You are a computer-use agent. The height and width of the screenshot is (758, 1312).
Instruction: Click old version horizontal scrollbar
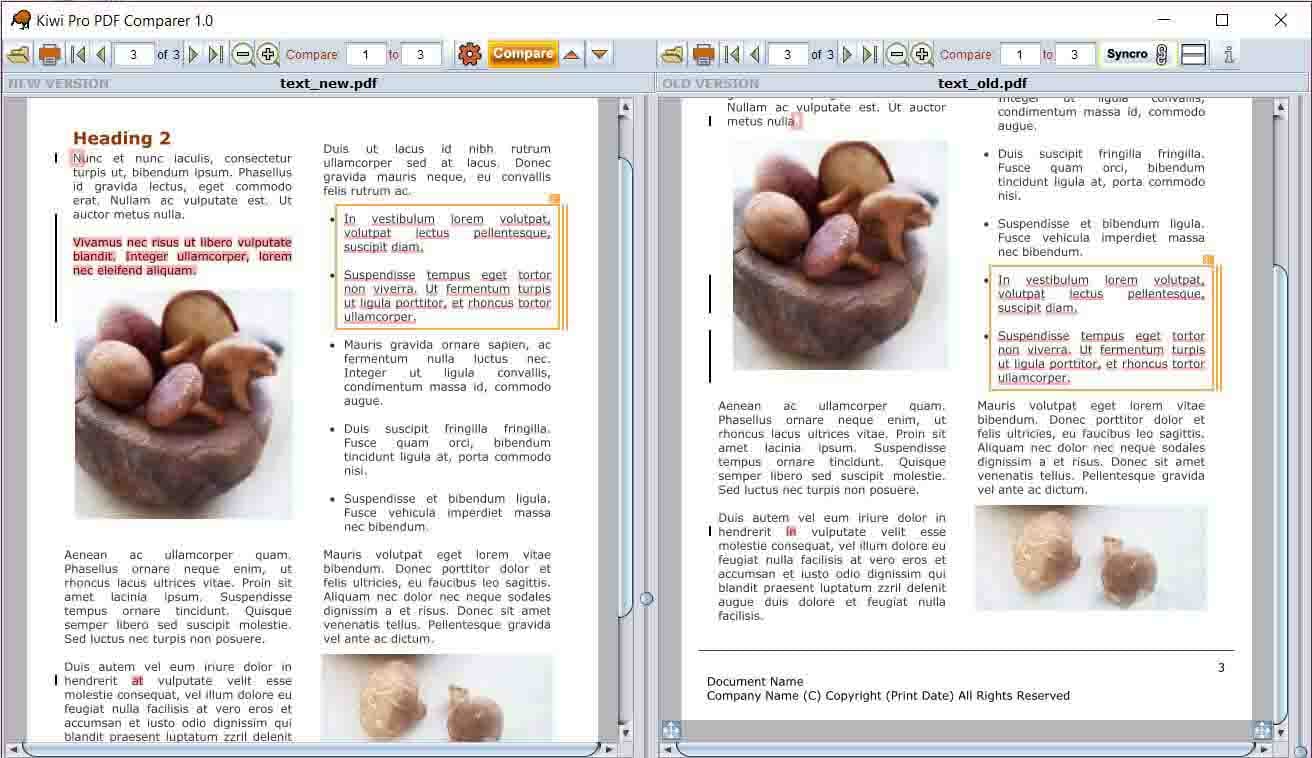(x=964, y=748)
